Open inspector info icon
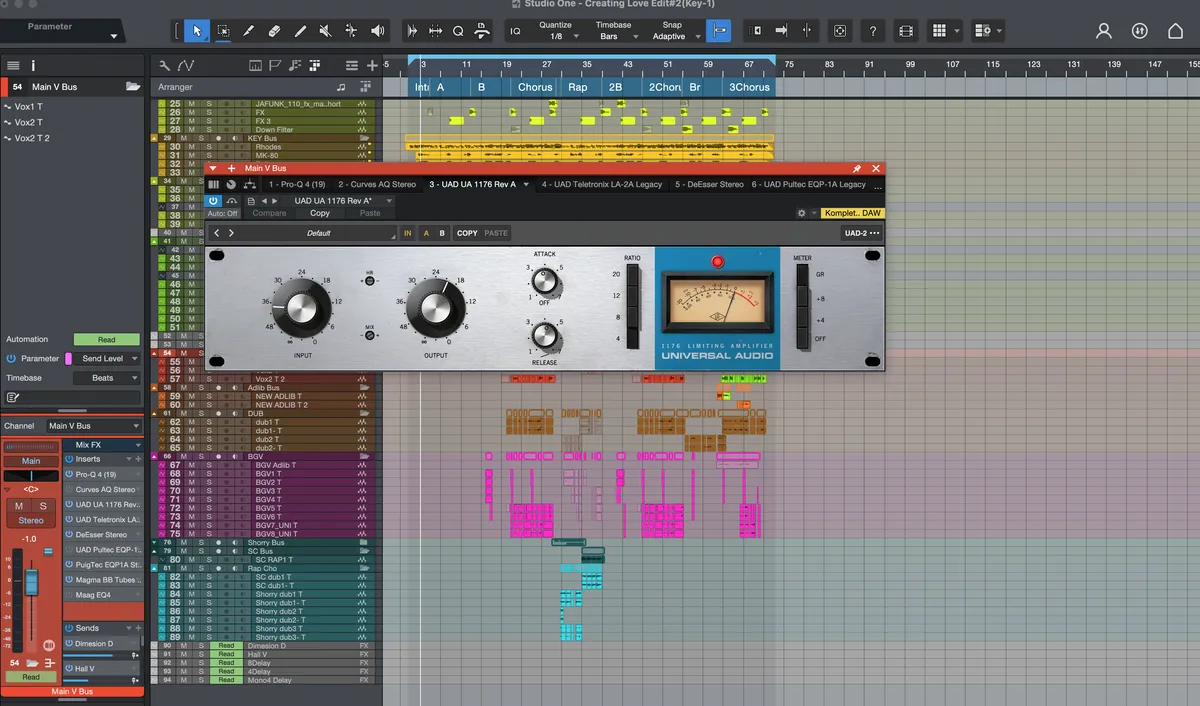Image resolution: width=1200 pixels, height=706 pixels. point(33,65)
